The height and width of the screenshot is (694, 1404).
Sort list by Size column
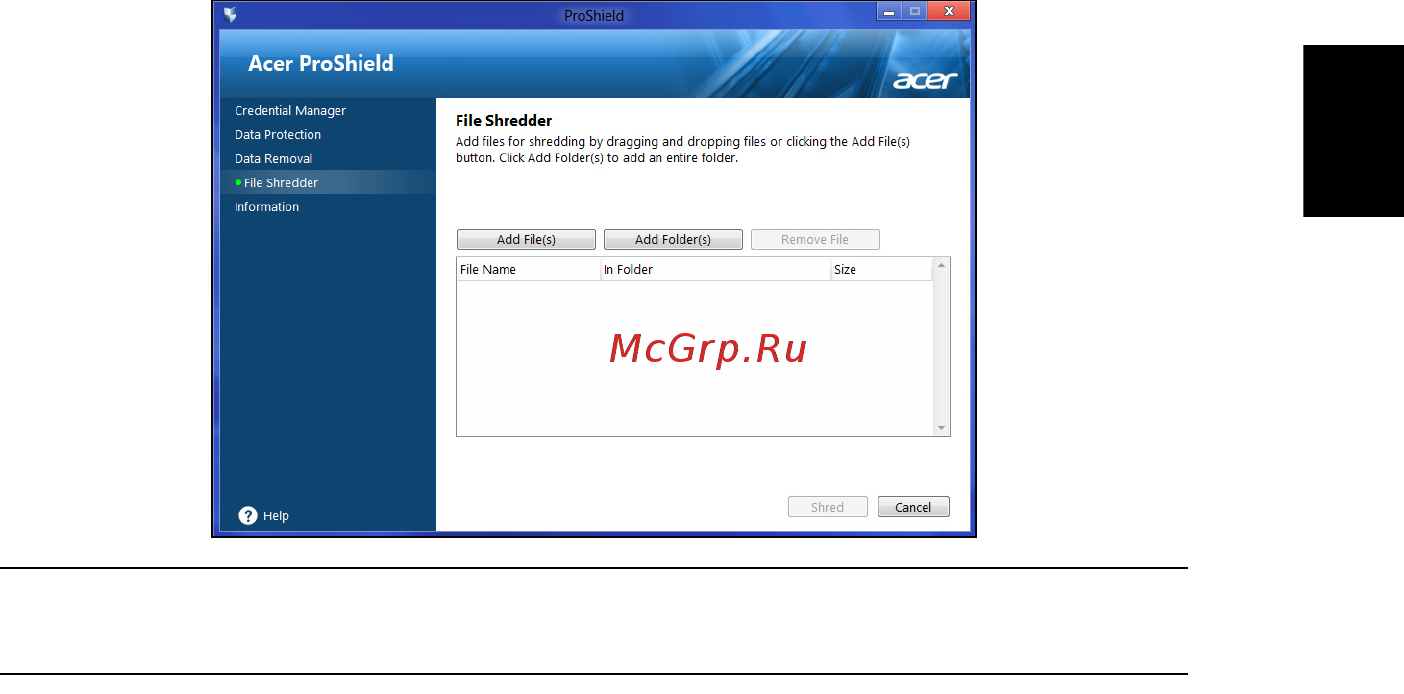(x=882, y=270)
